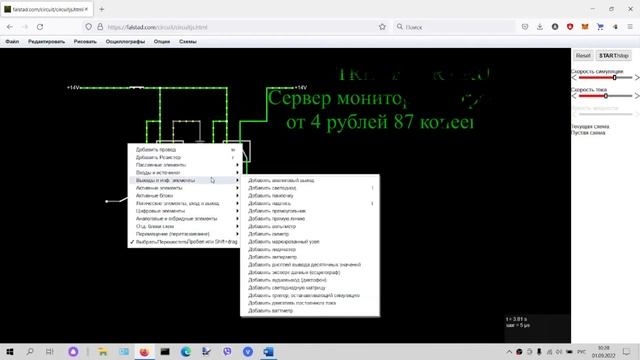The width and height of the screenshot is (640, 360).
Task: Open the Рисовать menu
Action: 85,42
